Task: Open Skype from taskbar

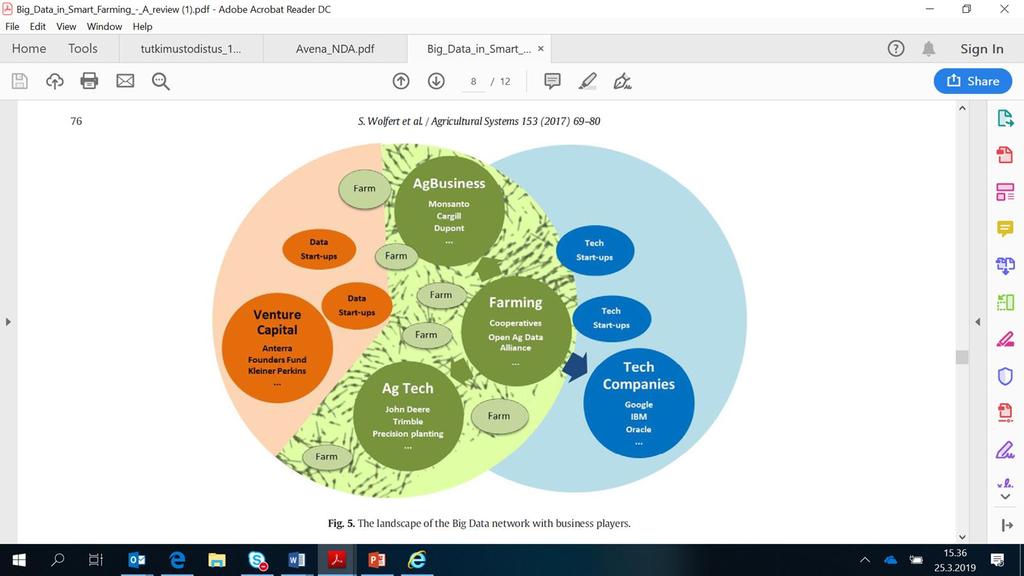Action: tap(257, 560)
